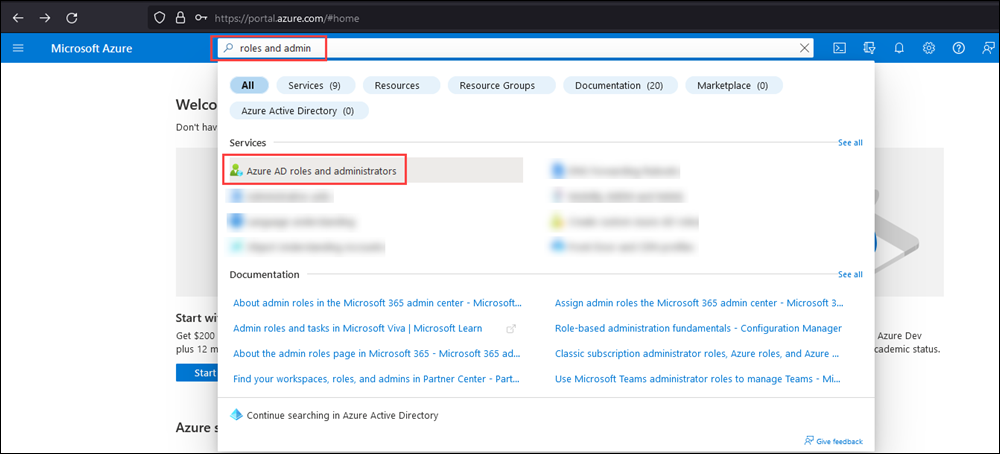Open Azure Cloud Shell
Image resolution: width=1000 pixels, height=454 pixels.
pyautogui.click(x=840, y=48)
